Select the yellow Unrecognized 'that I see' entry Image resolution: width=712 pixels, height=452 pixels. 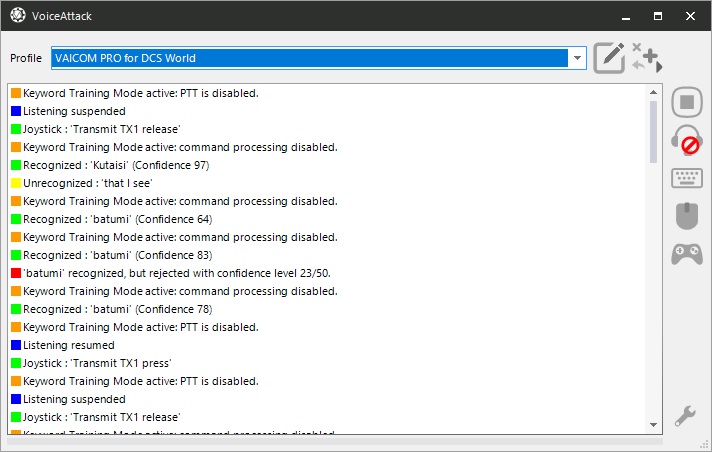[x=82, y=183]
